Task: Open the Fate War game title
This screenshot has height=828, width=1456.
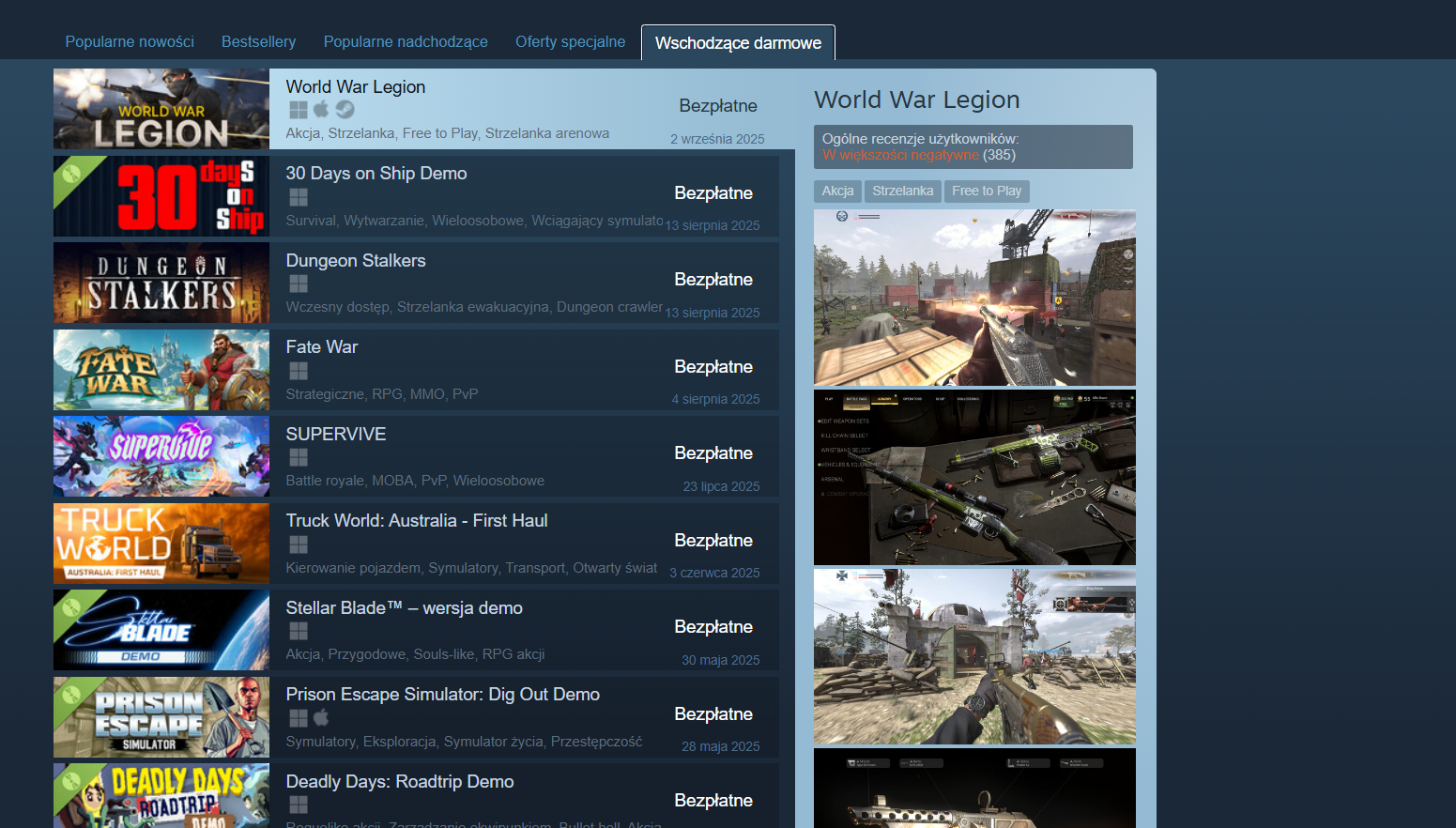Action: click(x=322, y=347)
